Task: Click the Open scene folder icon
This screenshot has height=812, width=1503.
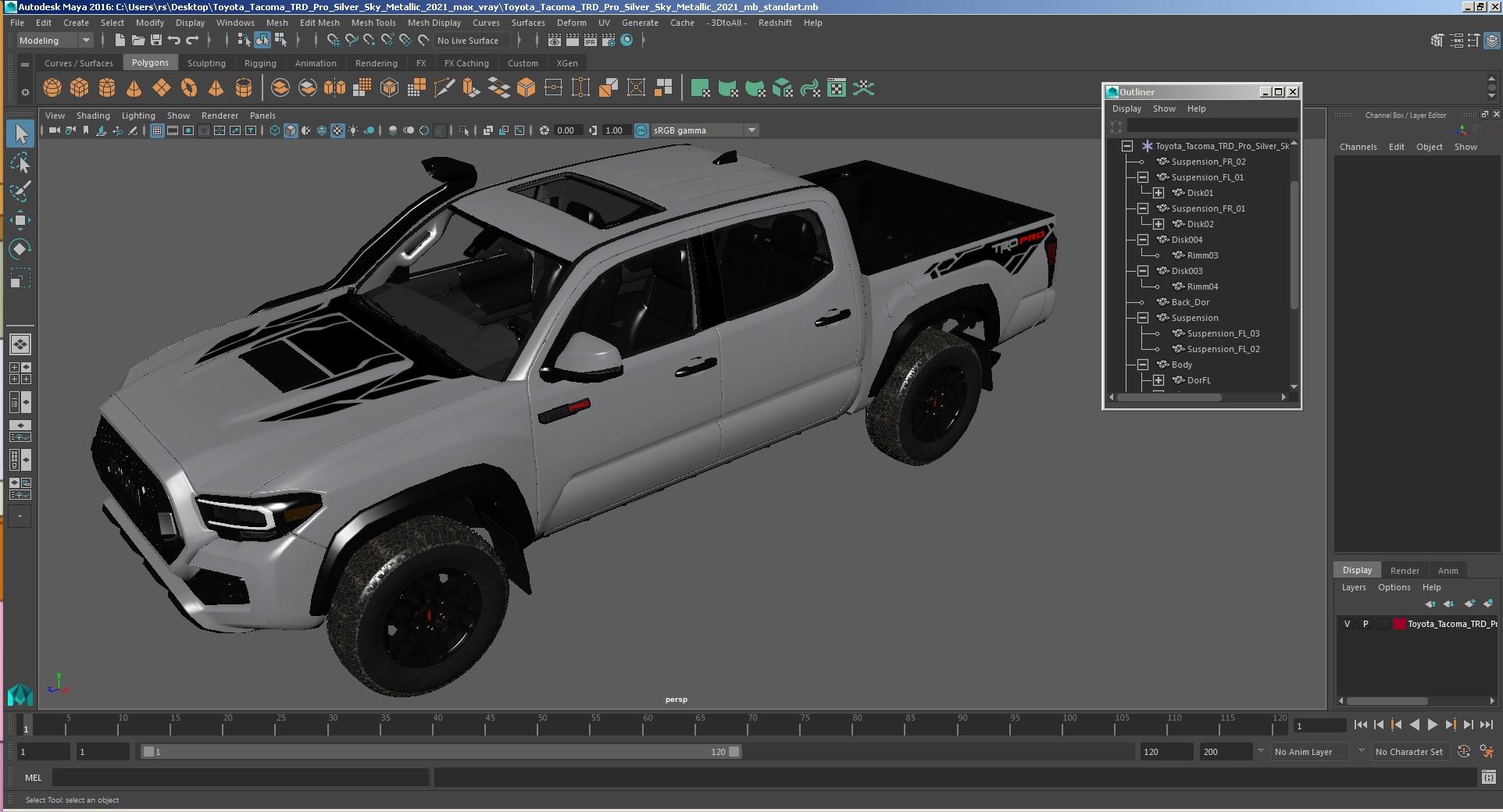Action: coord(138,41)
